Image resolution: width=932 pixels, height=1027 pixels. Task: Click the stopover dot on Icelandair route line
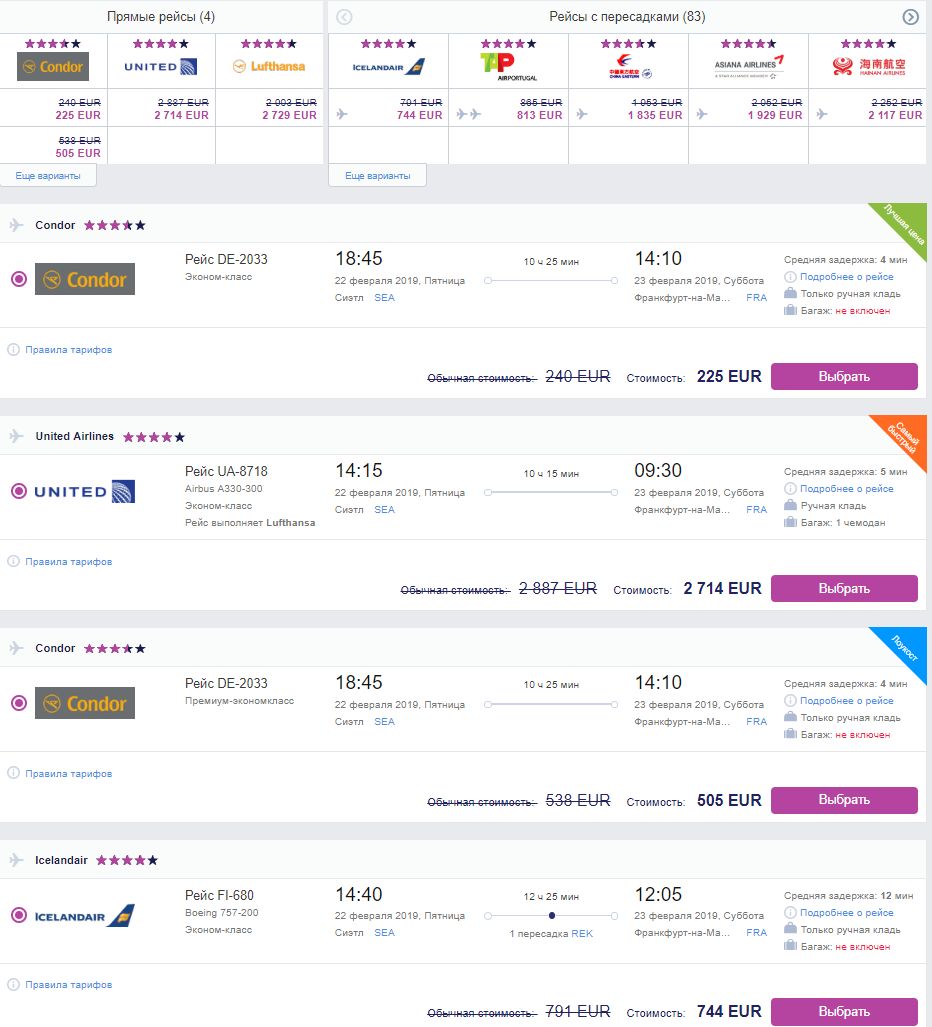(551, 915)
